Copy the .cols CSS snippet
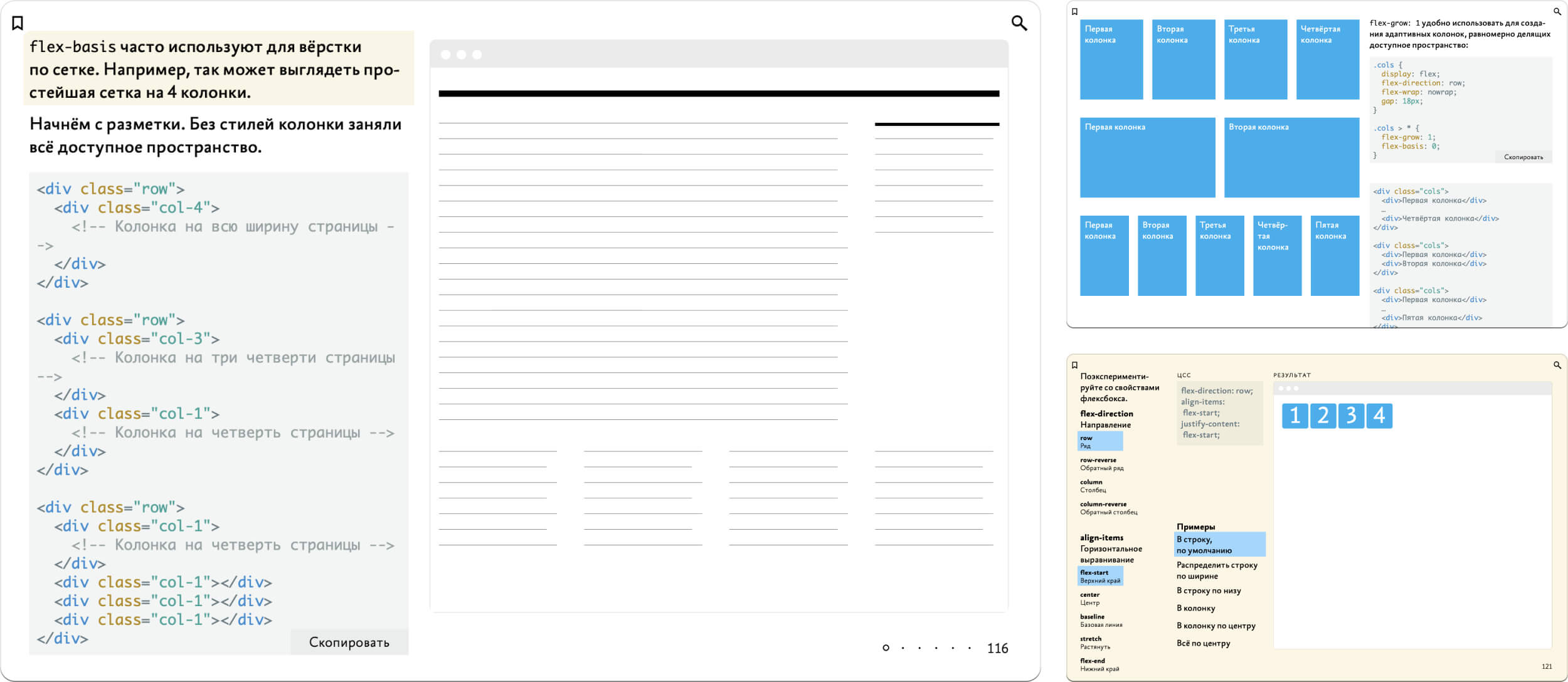Screen dimensions: 1568x682 [x=1523, y=157]
